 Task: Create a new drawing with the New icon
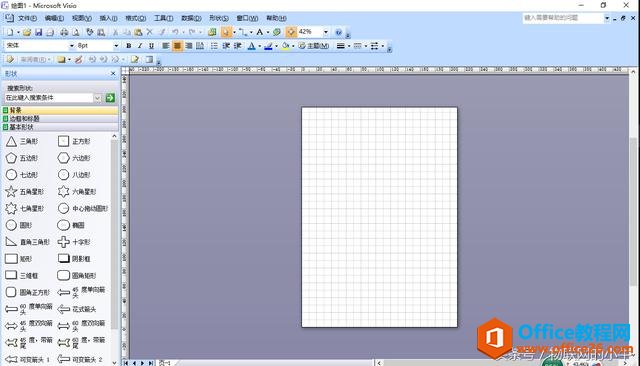click(x=10, y=32)
